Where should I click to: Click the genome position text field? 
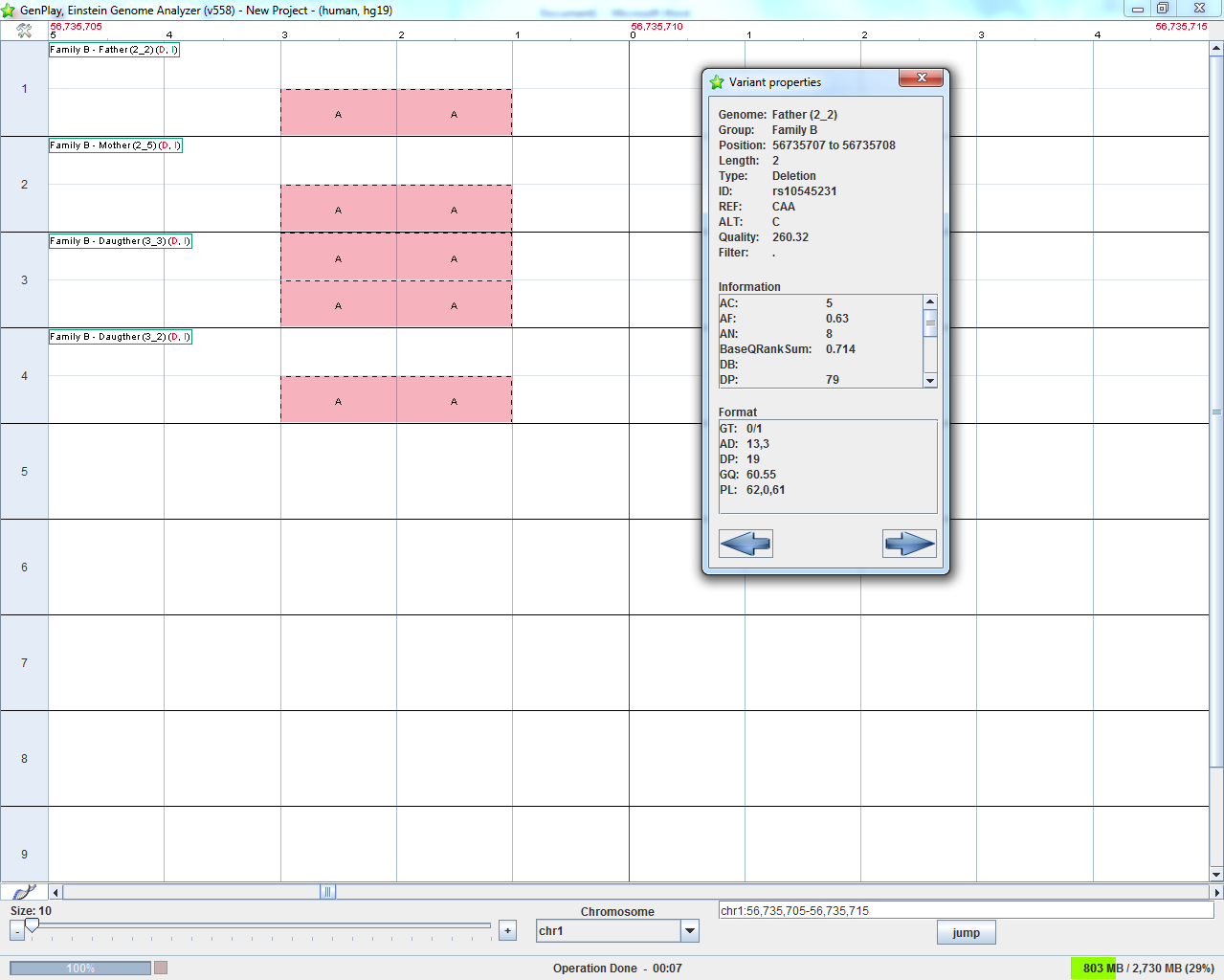(966, 911)
